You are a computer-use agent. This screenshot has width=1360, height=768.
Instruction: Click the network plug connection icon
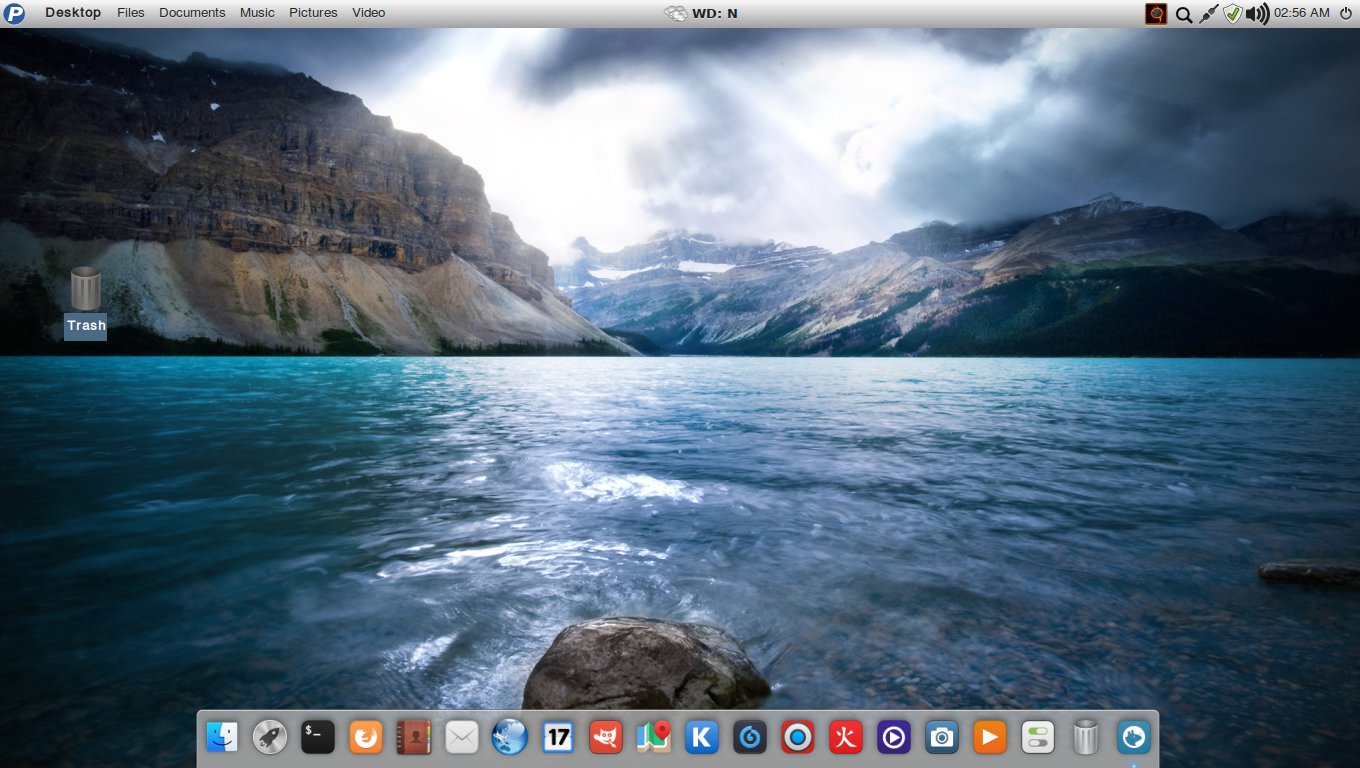click(x=1208, y=14)
